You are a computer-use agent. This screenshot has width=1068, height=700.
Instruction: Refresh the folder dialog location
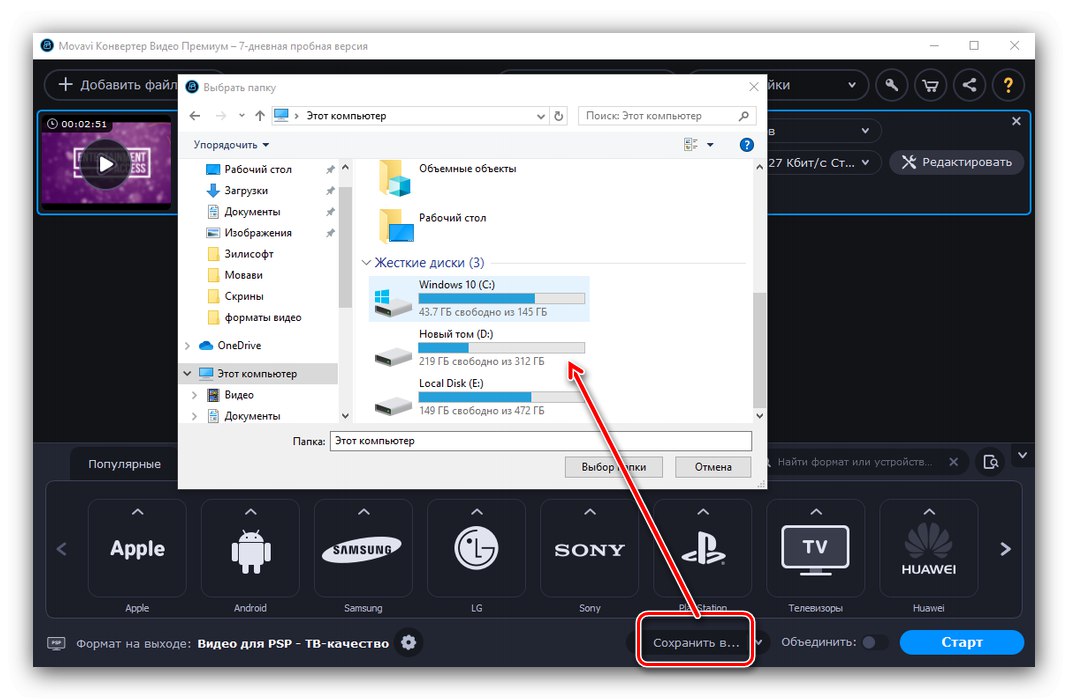click(559, 116)
